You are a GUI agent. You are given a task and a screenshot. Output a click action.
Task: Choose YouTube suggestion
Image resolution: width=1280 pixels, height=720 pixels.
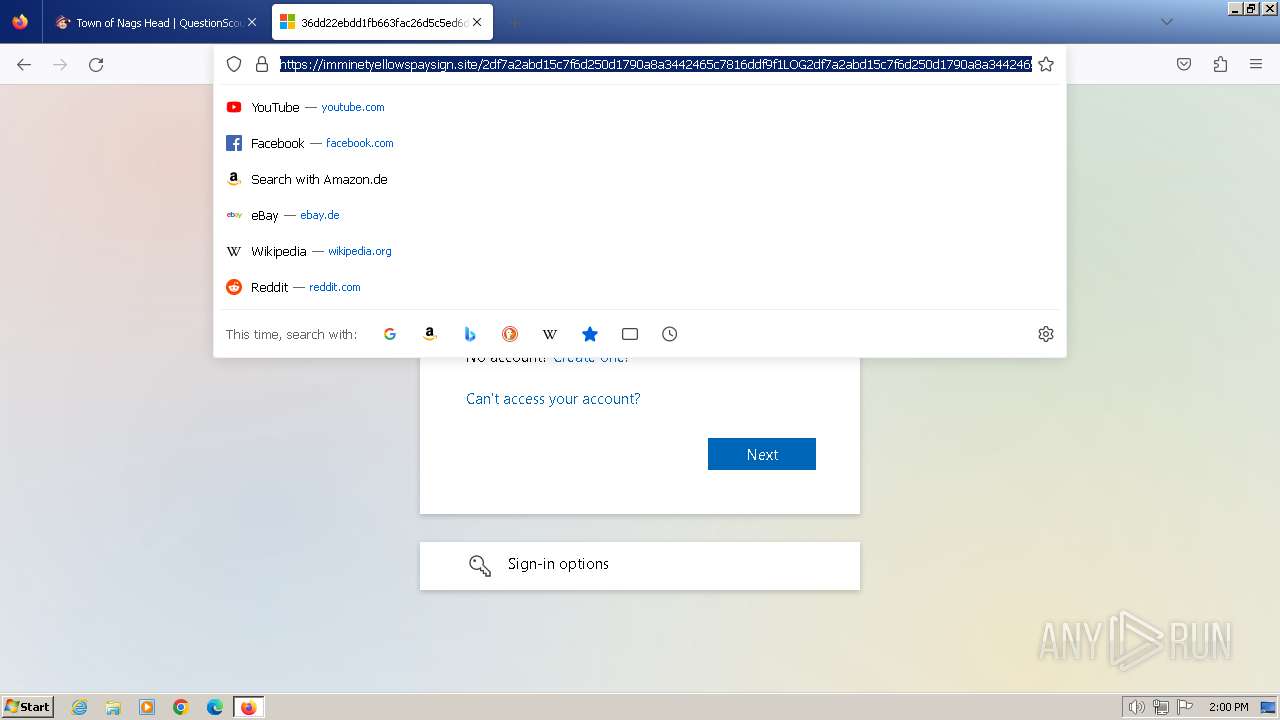(x=640, y=107)
